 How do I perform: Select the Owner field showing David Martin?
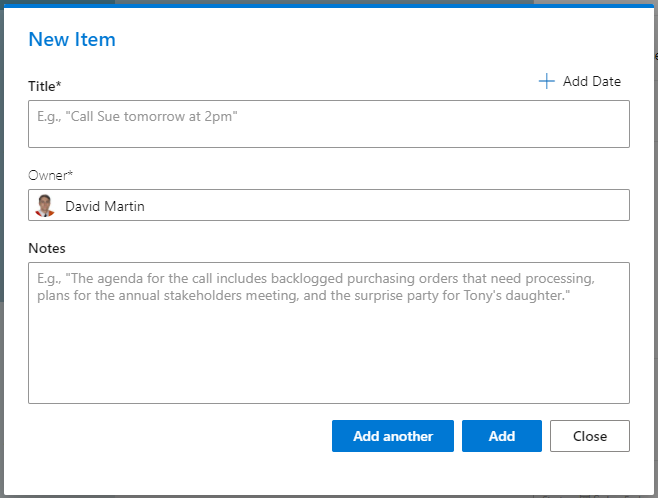pos(328,205)
